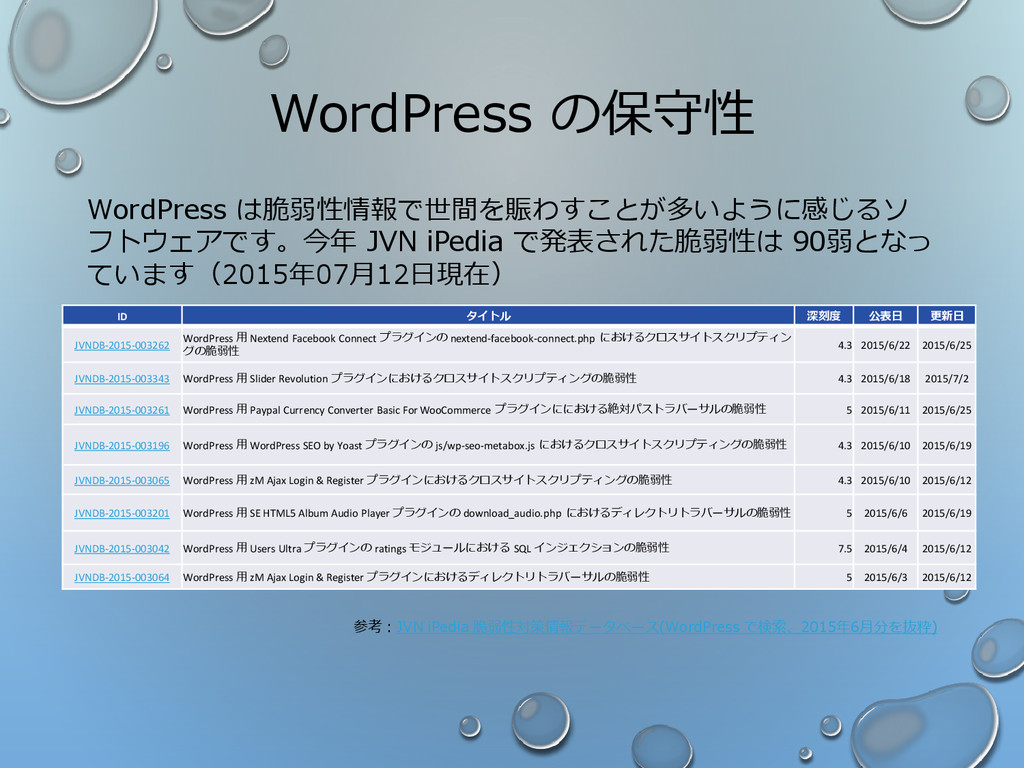The height and width of the screenshot is (768, 1024).
Task: Click the 公表日 column header
Action: click(885, 315)
